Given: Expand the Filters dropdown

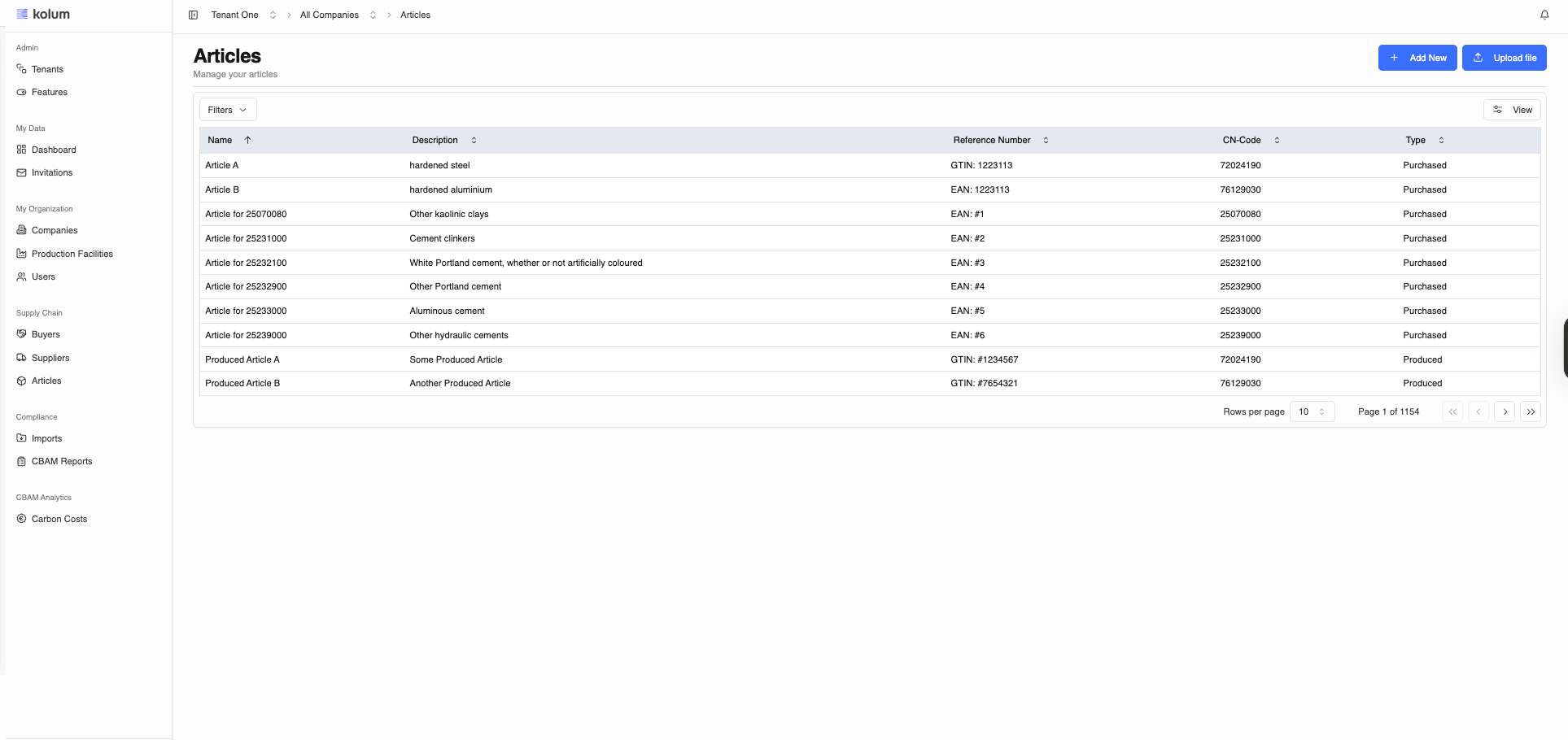Looking at the screenshot, I should (x=227, y=110).
